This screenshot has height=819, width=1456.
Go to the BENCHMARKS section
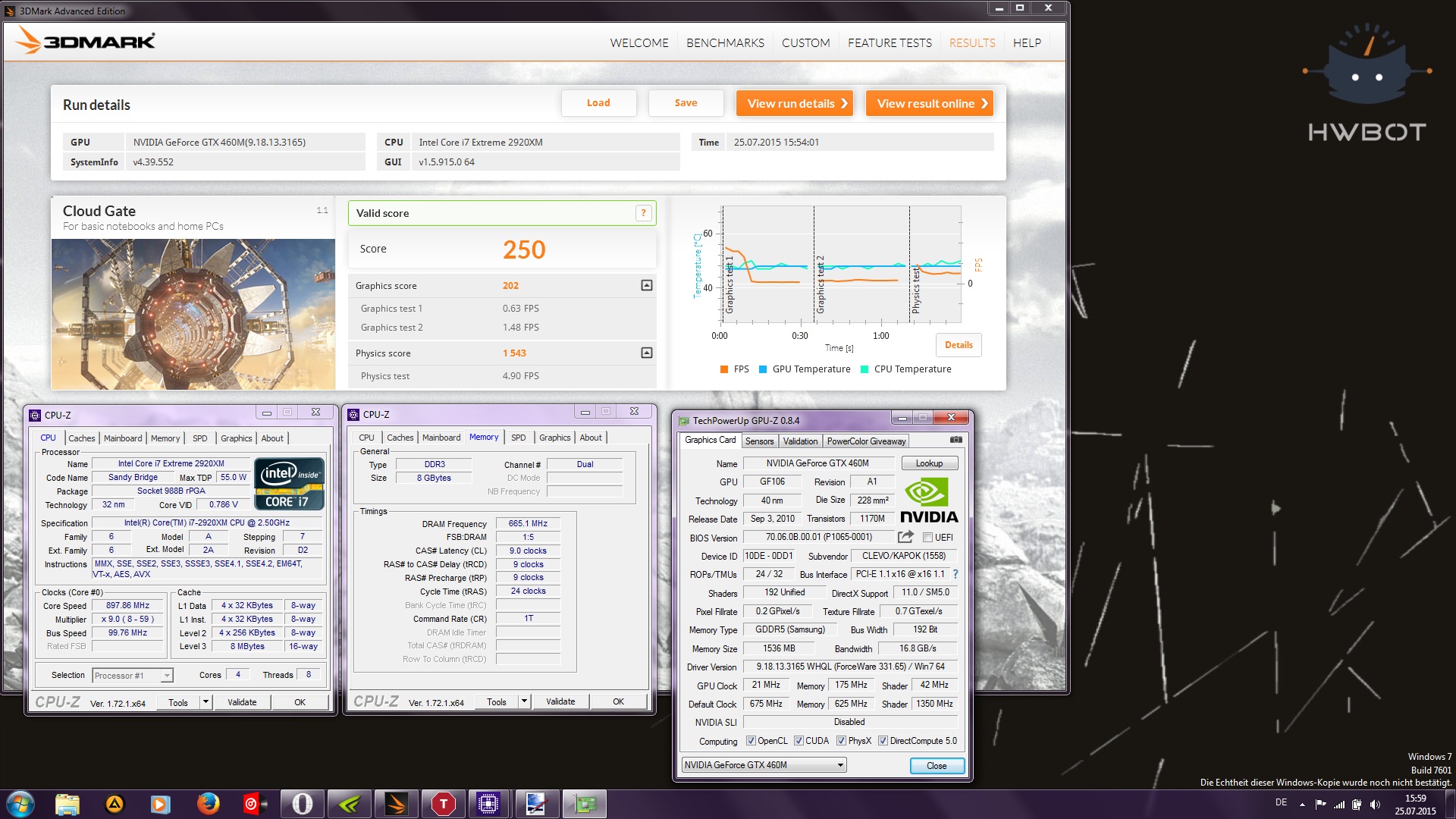click(725, 42)
